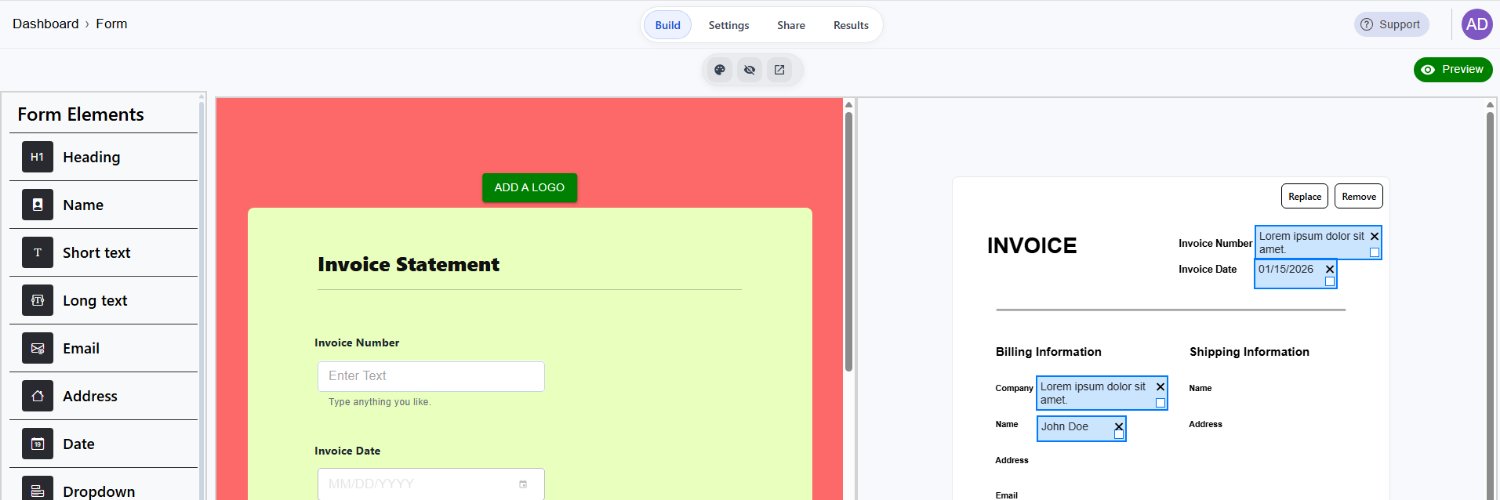The width and height of the screenshot is (1500, 500).
Task: Open form in new window icon
Action: click(779, 70)
